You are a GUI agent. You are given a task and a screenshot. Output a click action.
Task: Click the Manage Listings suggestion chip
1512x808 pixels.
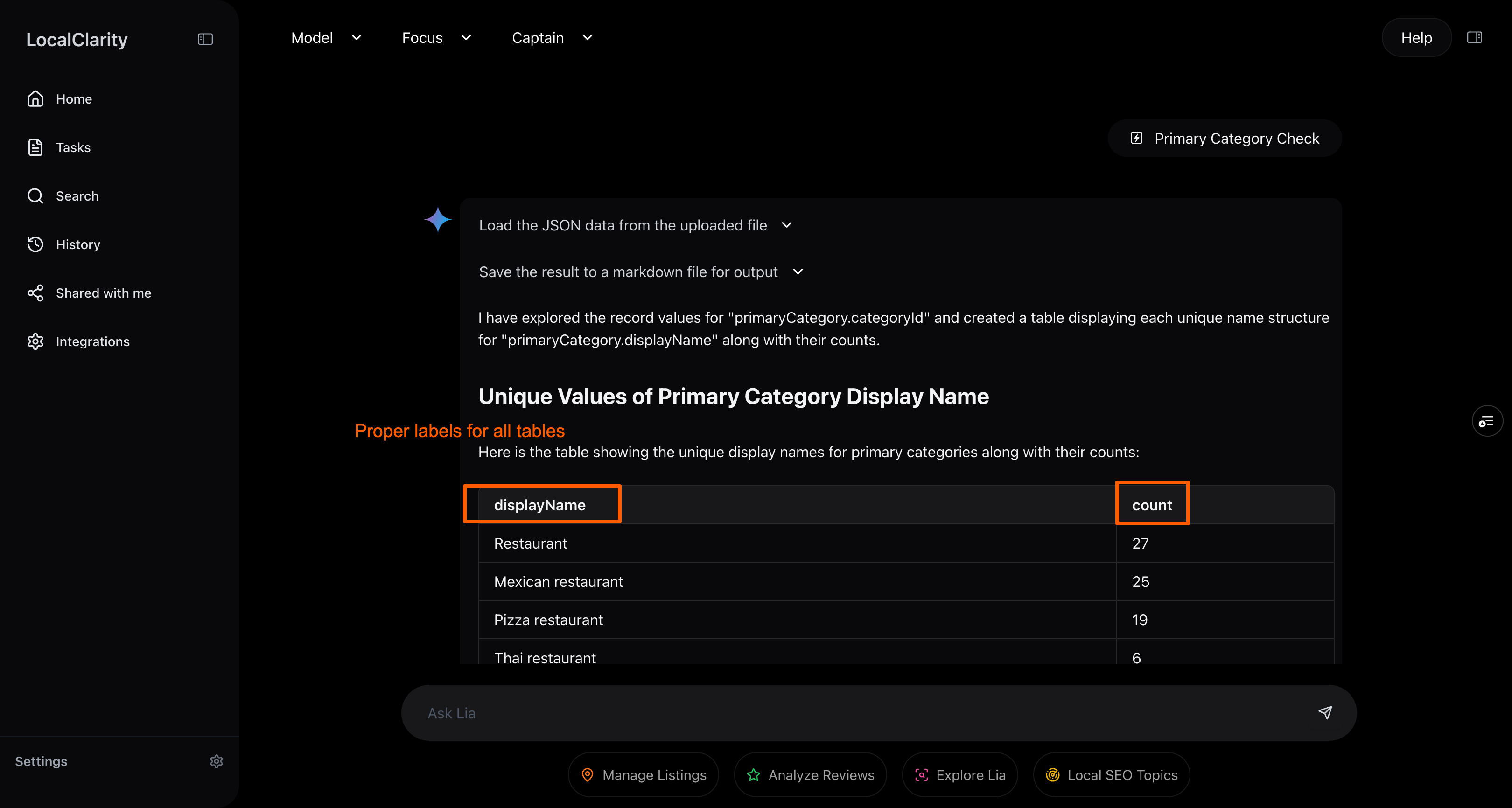(644, 775)
